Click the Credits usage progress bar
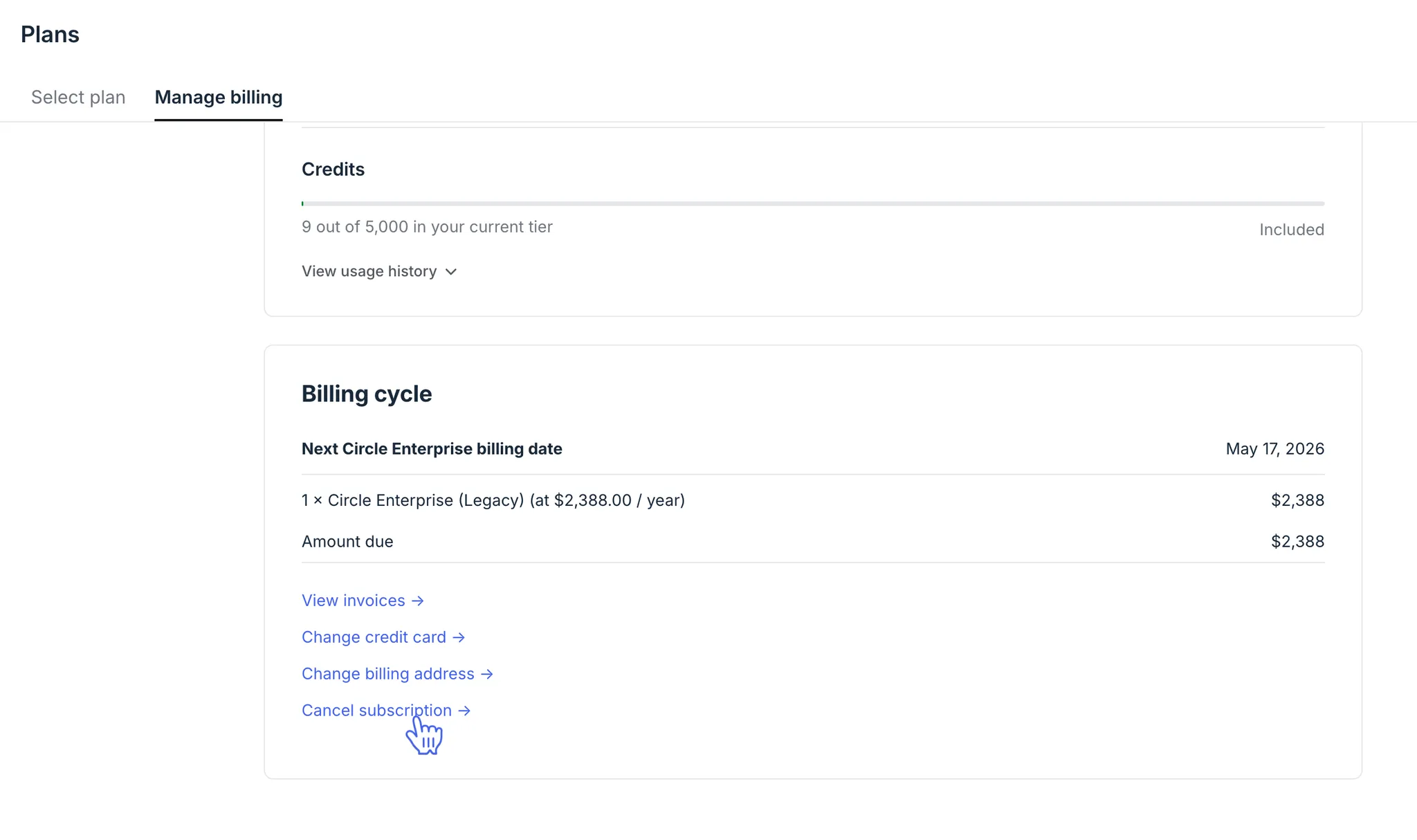This screenshot has width=1417, height=840. click(x=812, y=203)
